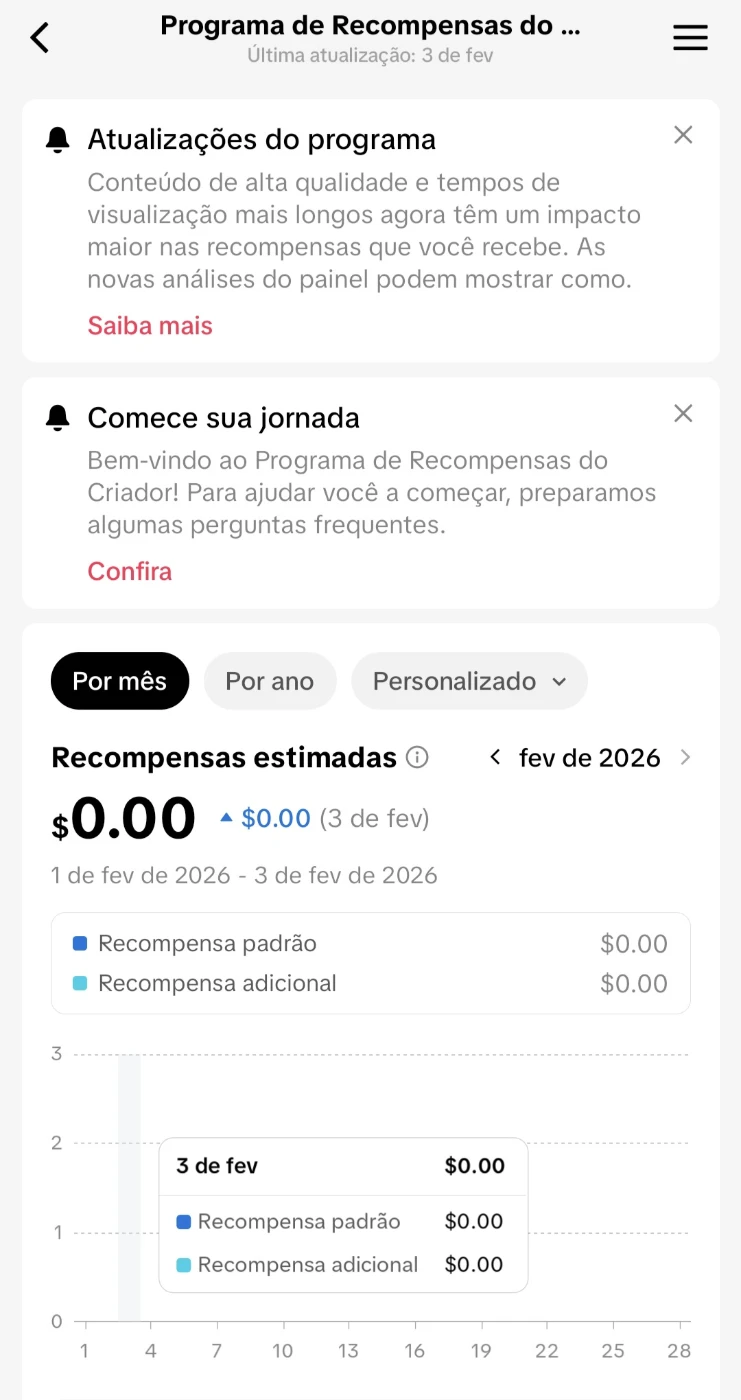Viewport: 741px width, 1400px height.
Task: Click the Recompensa adicional cyan legend swatch
Action: (x=80, y=983)
